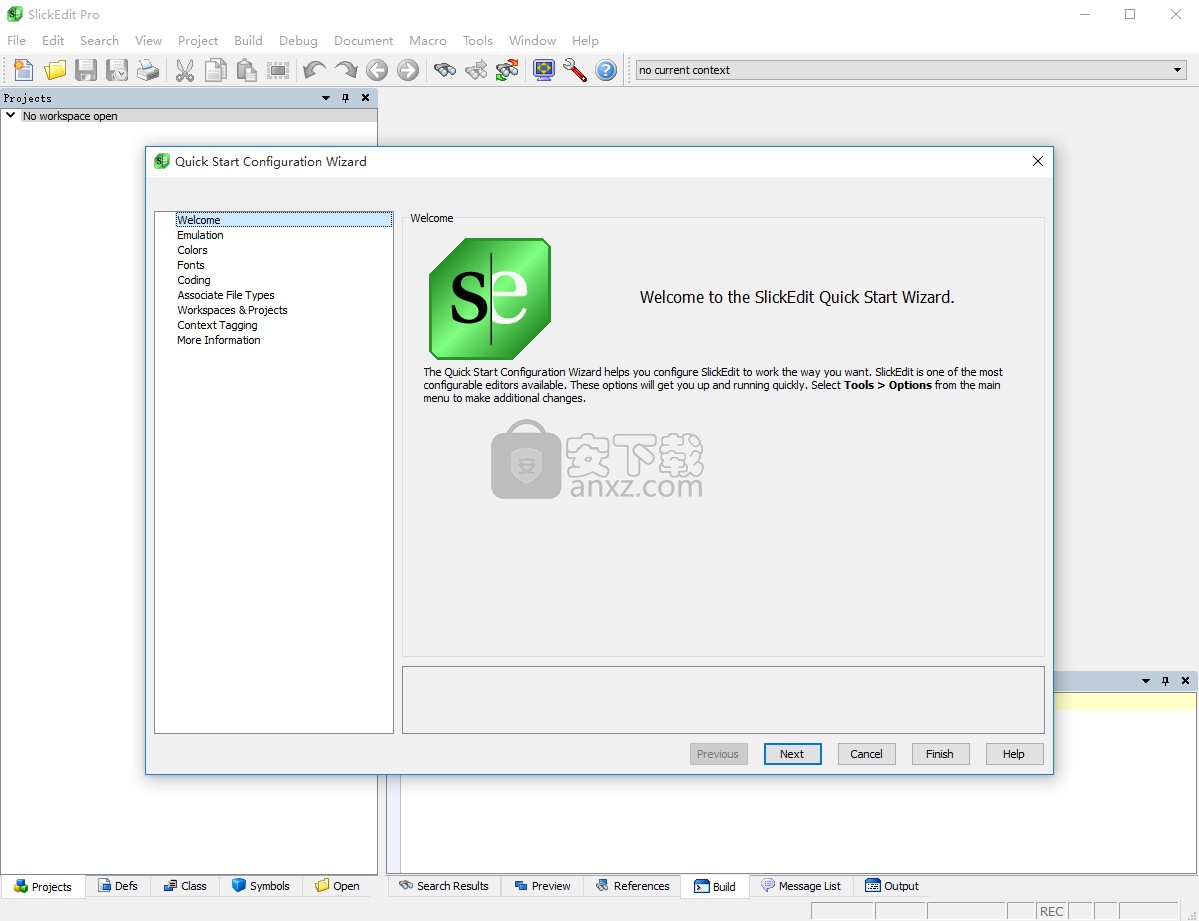
Task: Open the bottom right panel options arrow
Action: [x=1145, y=681]
